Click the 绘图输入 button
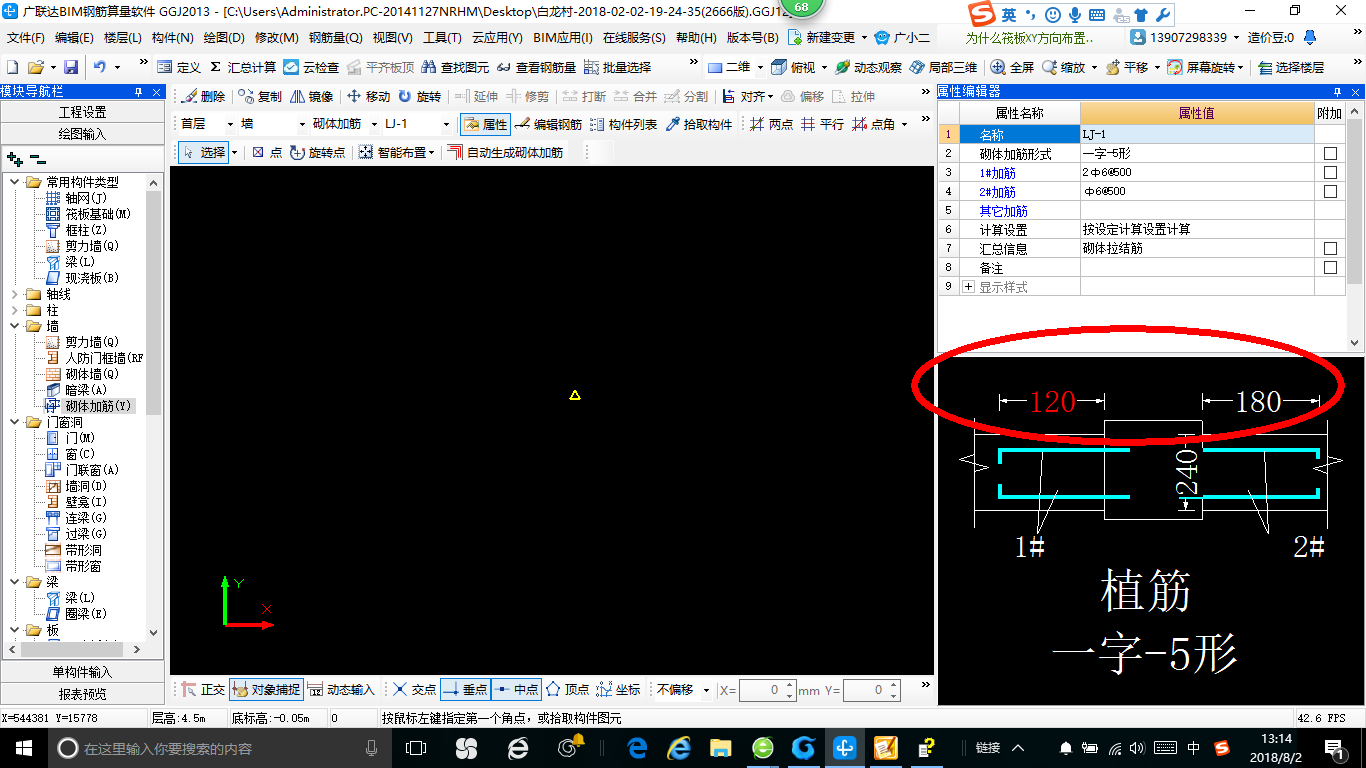 coord(82,133)
